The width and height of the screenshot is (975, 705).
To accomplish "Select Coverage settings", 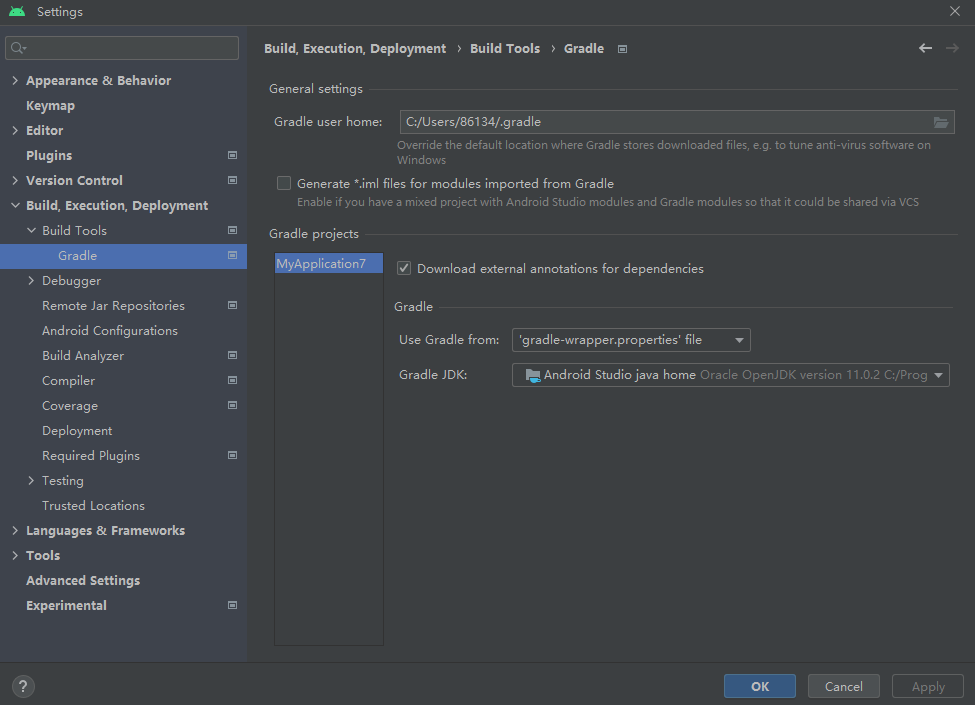I will click(x=70, y=406).
